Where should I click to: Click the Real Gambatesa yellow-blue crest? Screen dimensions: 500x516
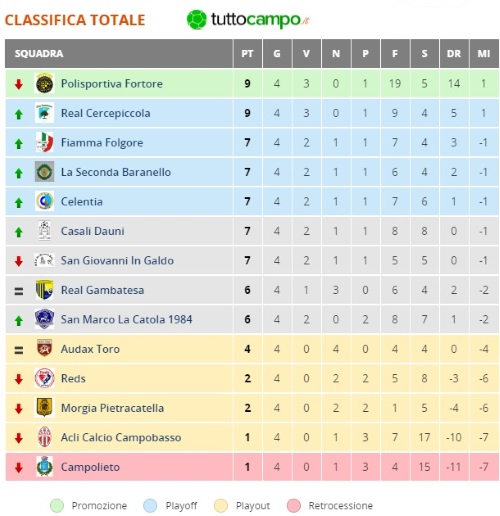coord(44,290)
